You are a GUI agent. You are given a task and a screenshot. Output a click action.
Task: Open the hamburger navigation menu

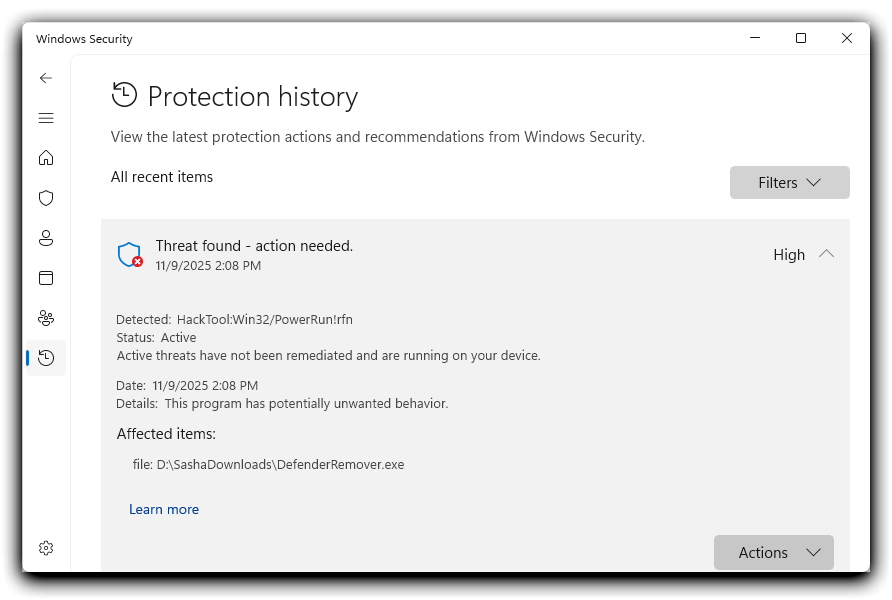(46, 118)
